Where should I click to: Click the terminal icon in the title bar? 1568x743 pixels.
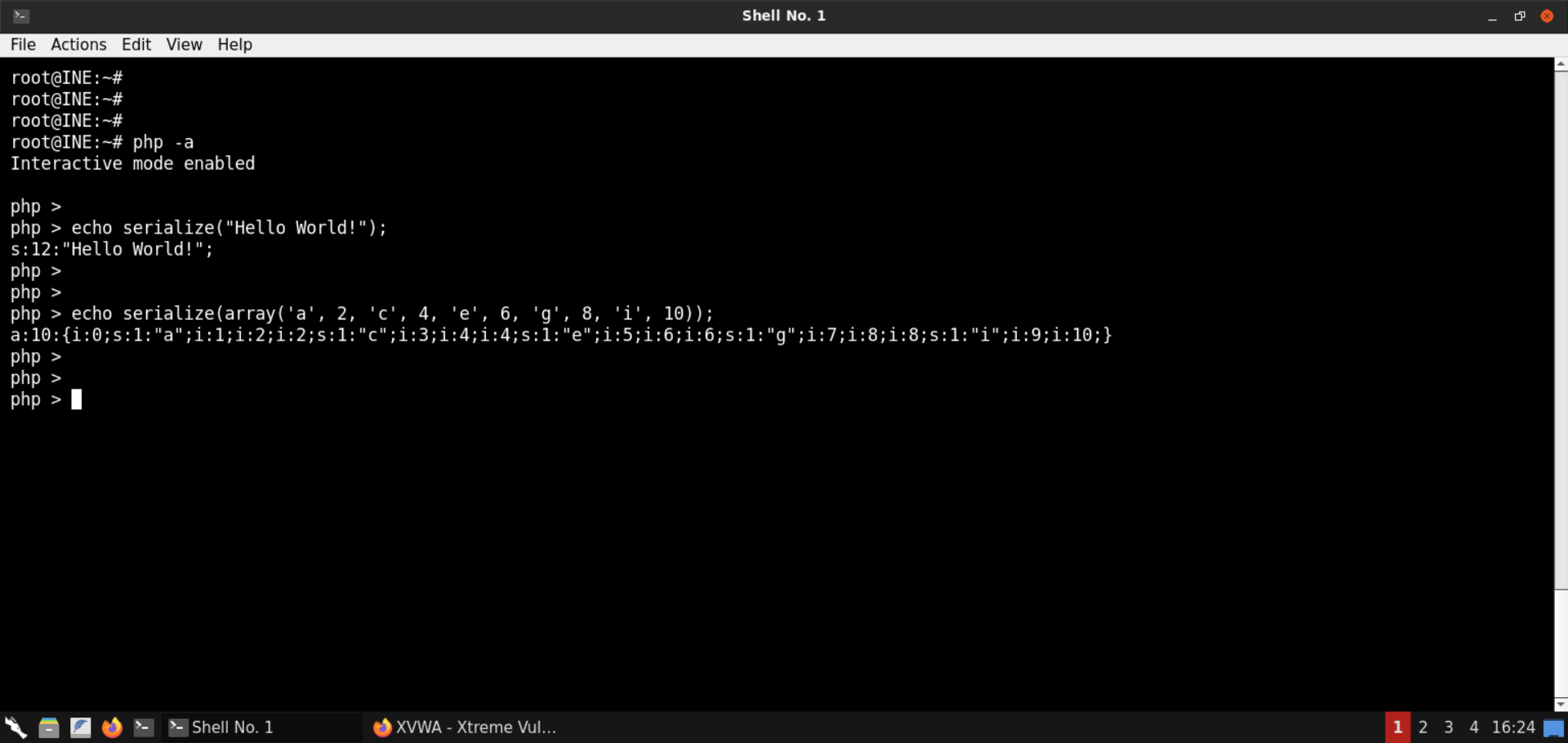21,16
